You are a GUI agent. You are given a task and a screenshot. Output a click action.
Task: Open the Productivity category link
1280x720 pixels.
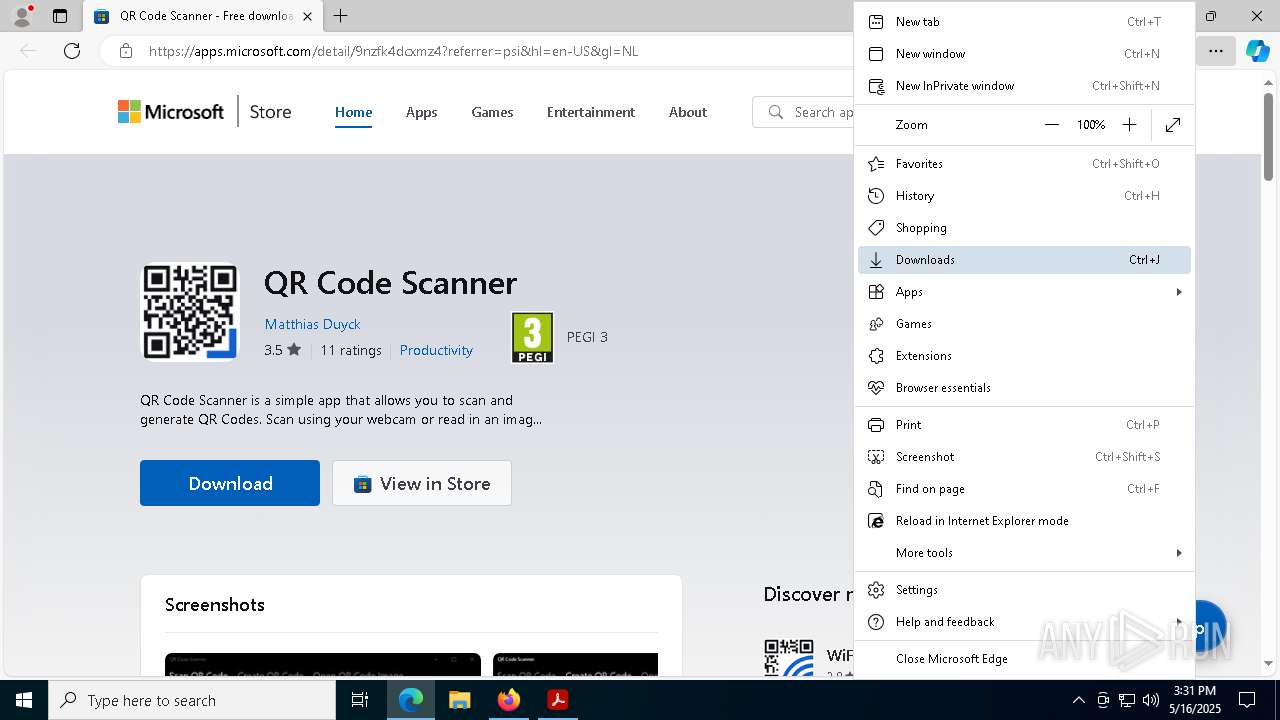click(x=436, y=350)
